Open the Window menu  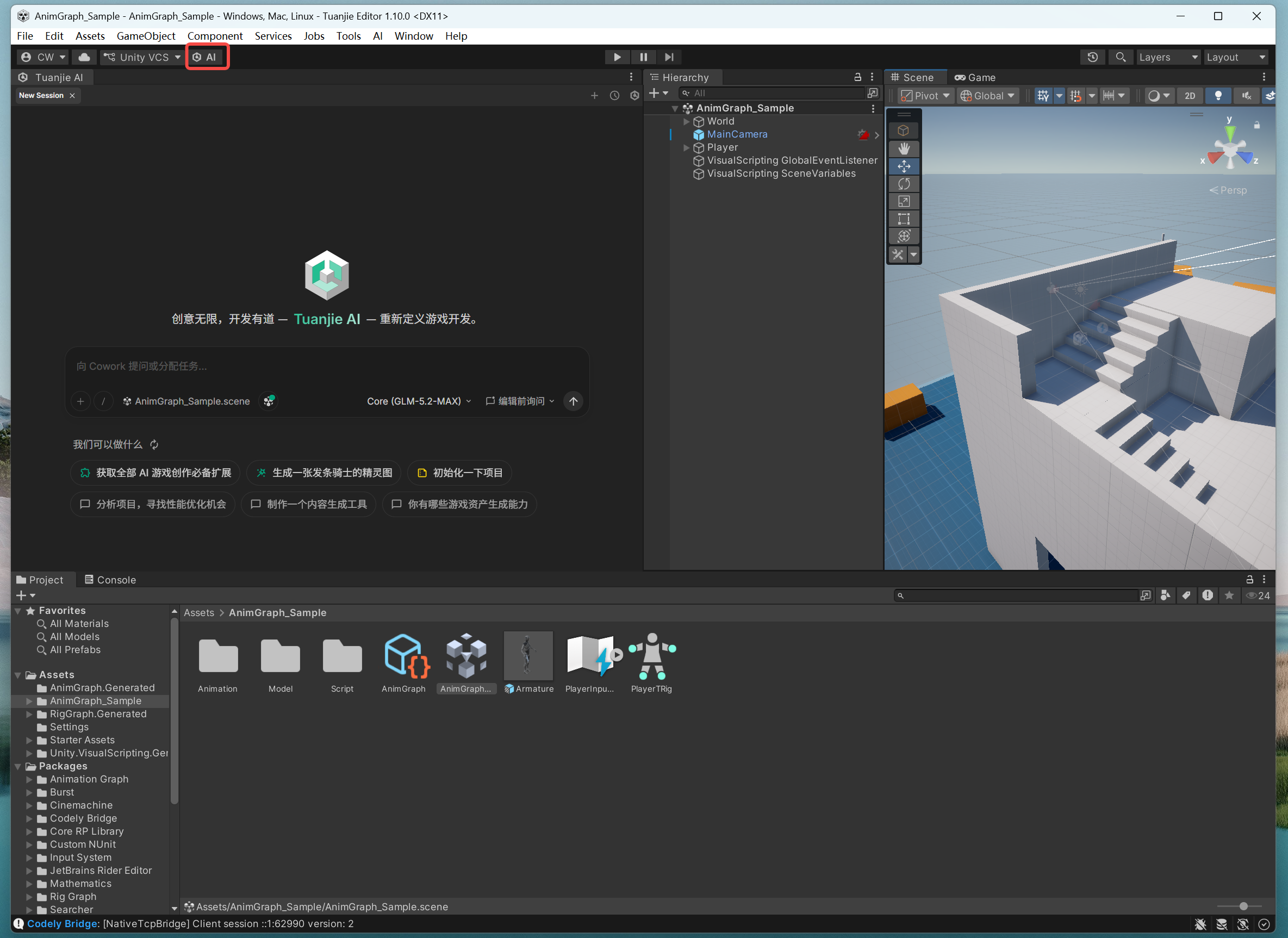(x=413, y=36)
